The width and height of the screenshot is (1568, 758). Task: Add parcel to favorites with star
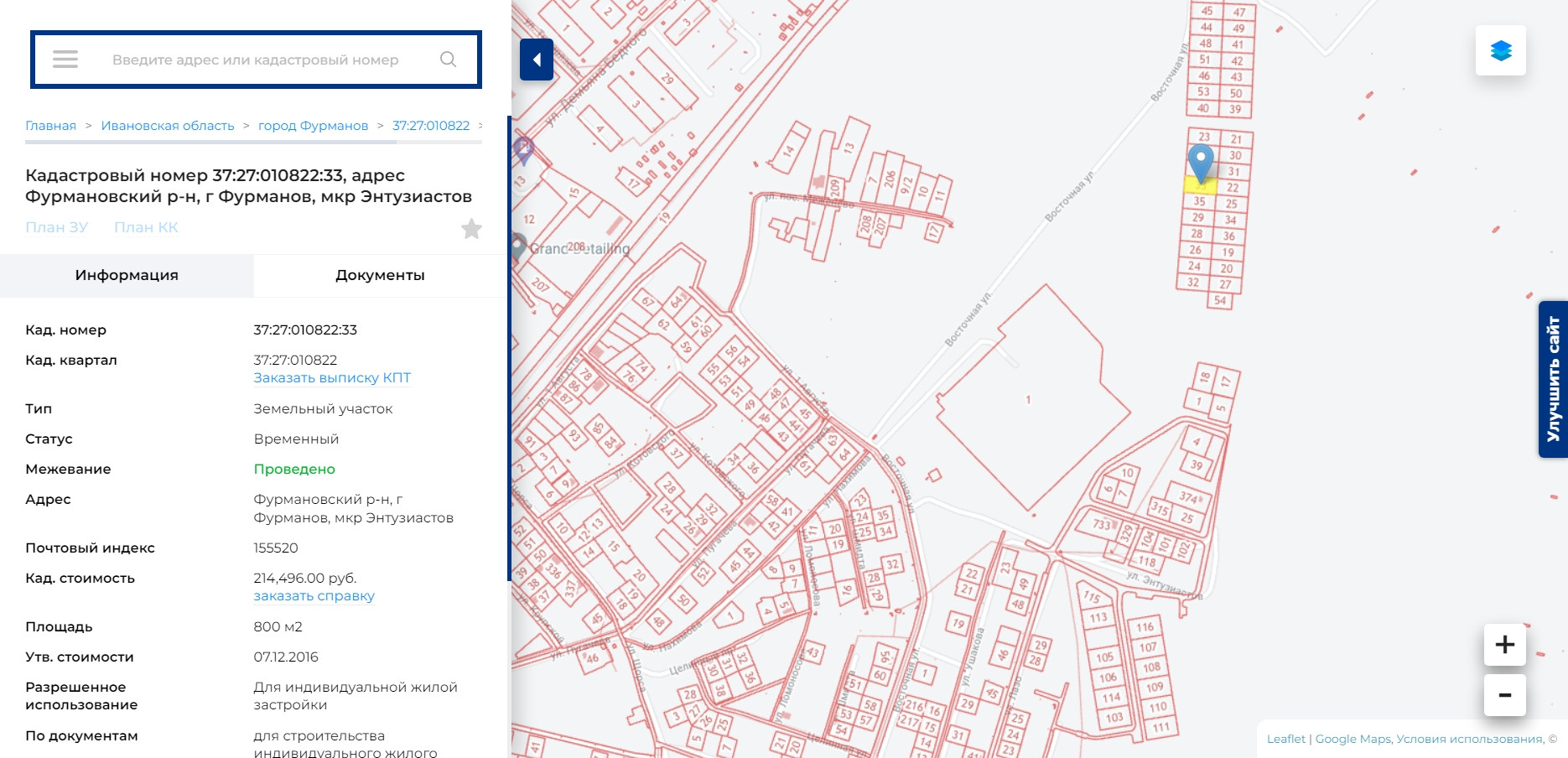click(471, 229)
